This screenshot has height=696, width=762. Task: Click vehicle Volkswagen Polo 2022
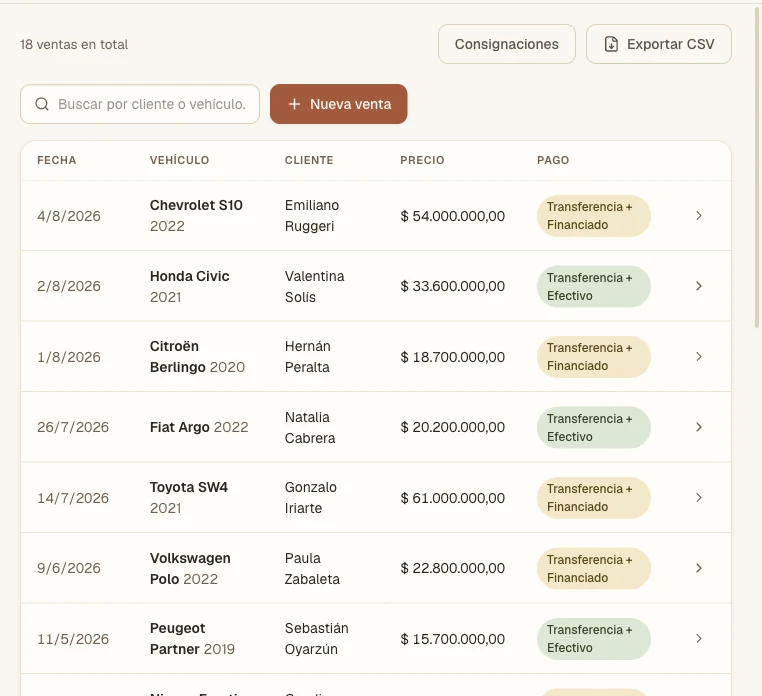(190, 568)
